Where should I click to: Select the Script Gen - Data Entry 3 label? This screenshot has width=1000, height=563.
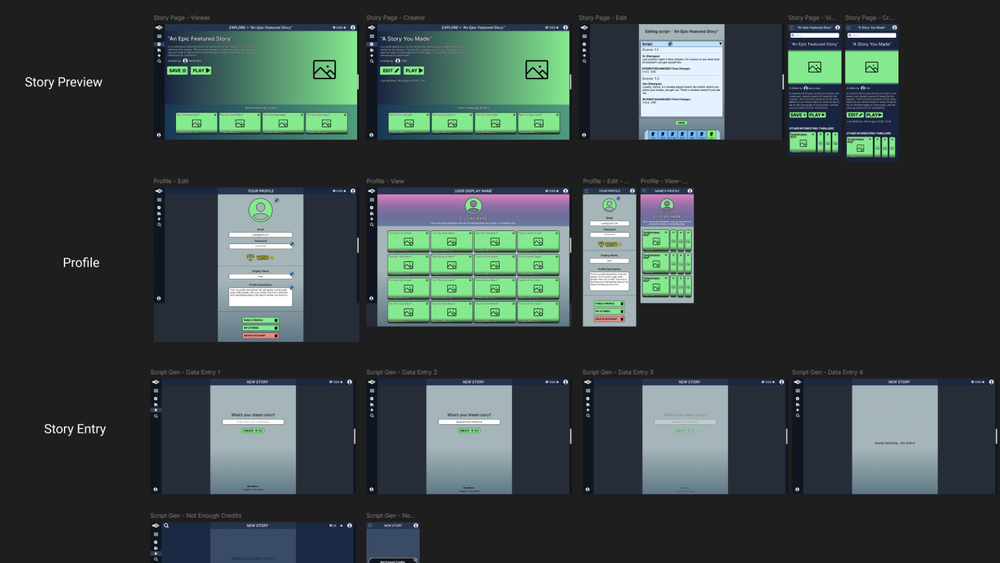point(618,372)
